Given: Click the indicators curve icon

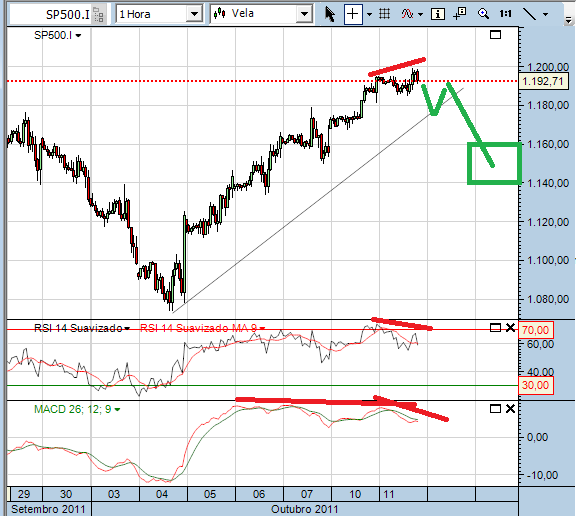Looking at the screenshot, I should click(x=407, y=14).
